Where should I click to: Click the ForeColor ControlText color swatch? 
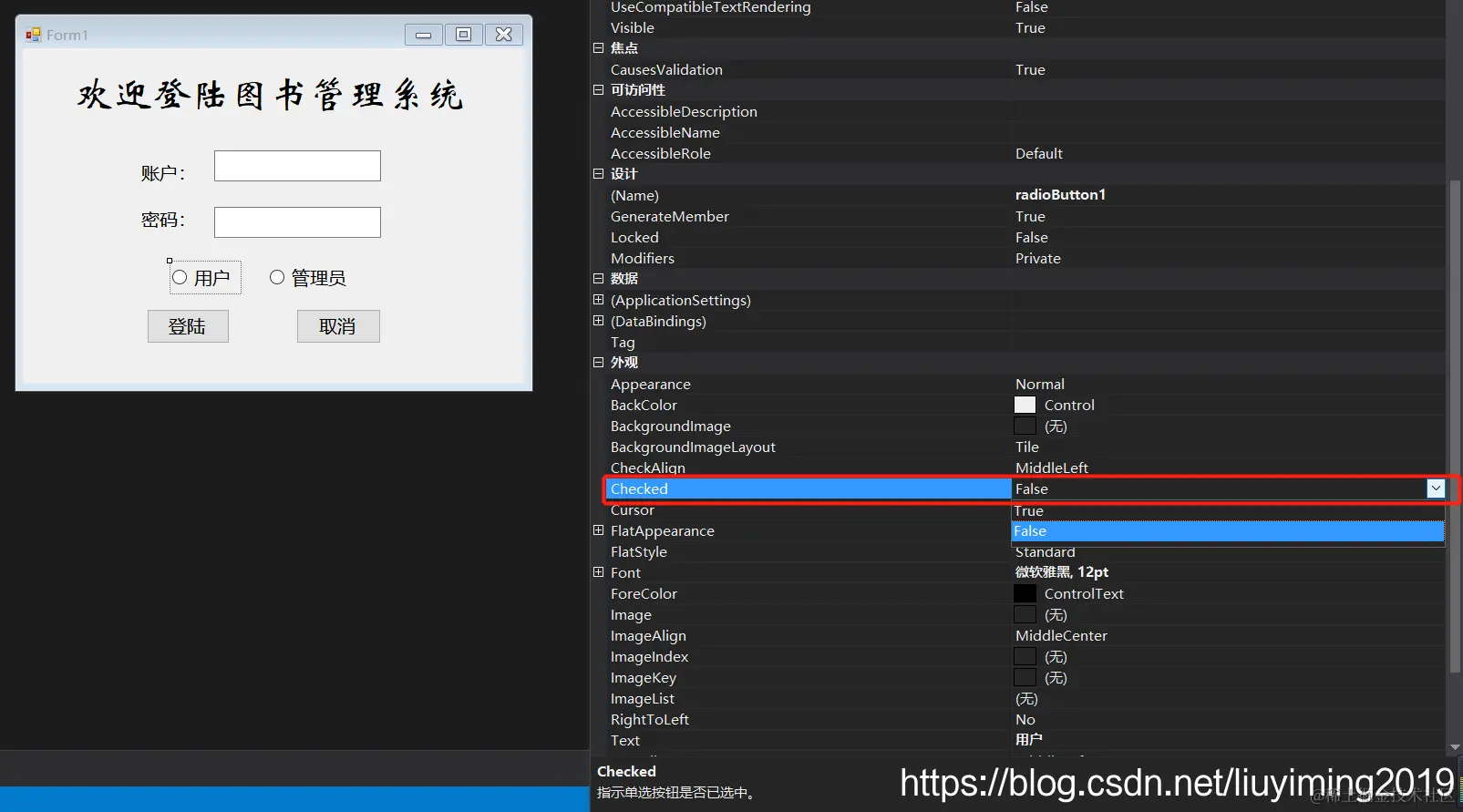coord(1025,593)
